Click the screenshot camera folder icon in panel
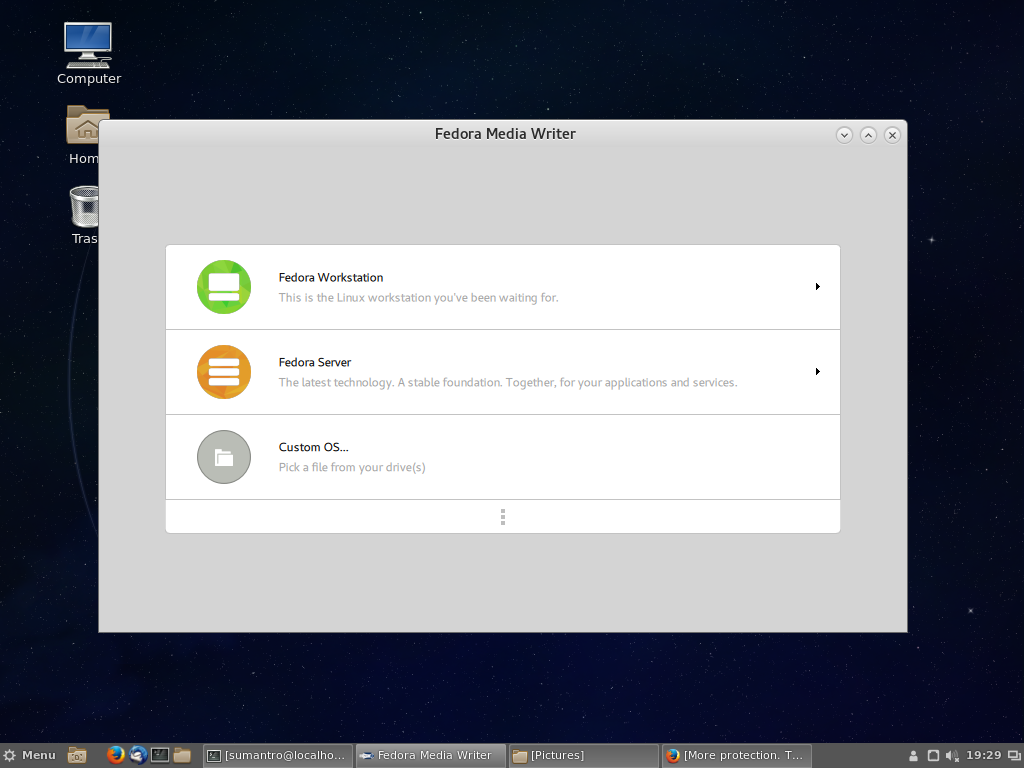Image resolution: width=1024 pixels, height=768 pixels. coord(77,756)
